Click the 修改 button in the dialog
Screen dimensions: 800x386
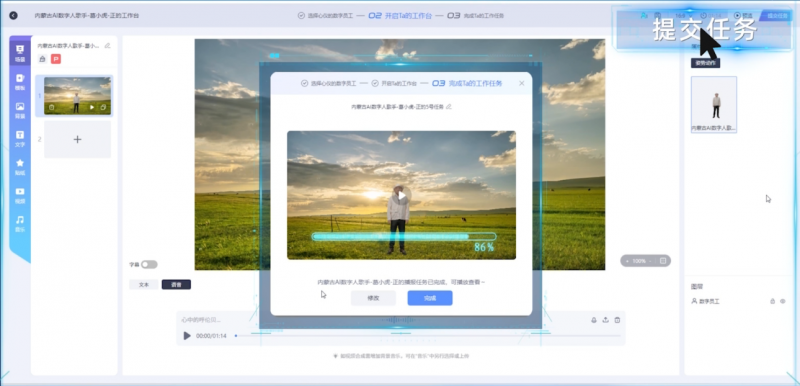point(373,298)
